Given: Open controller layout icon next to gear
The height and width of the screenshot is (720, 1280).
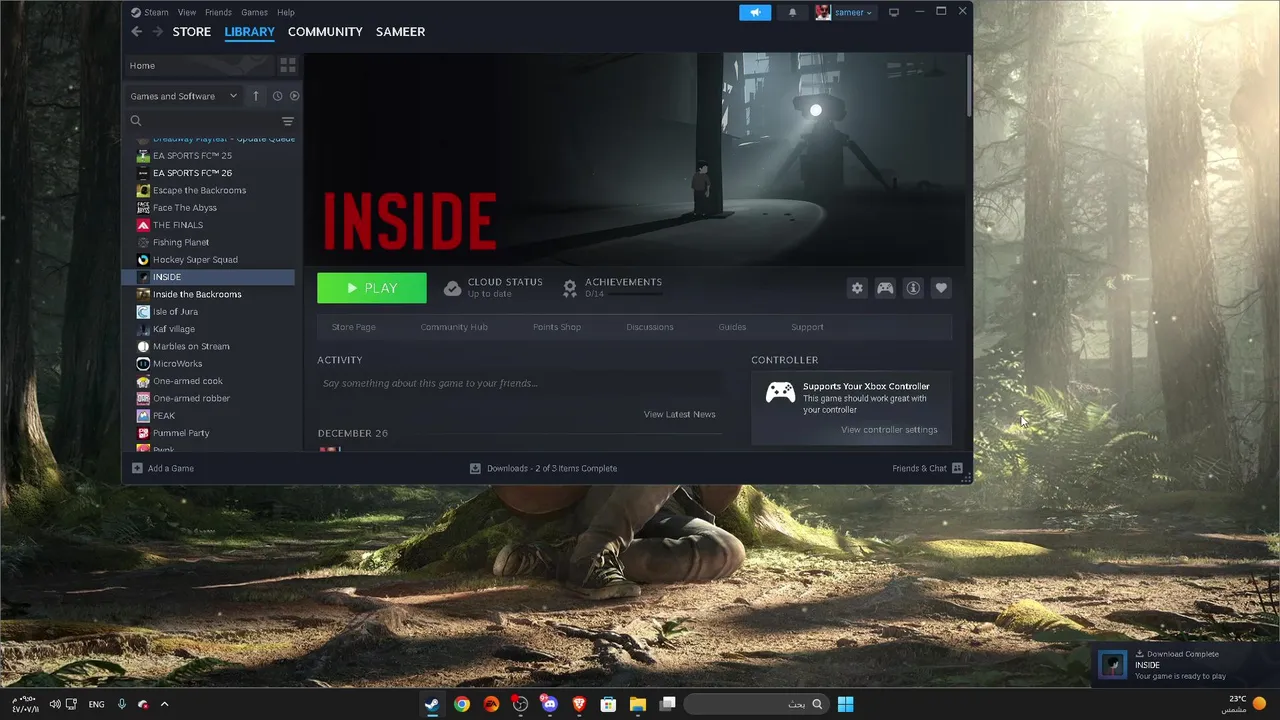Looking at the screenshot, I should click(885, 288).
